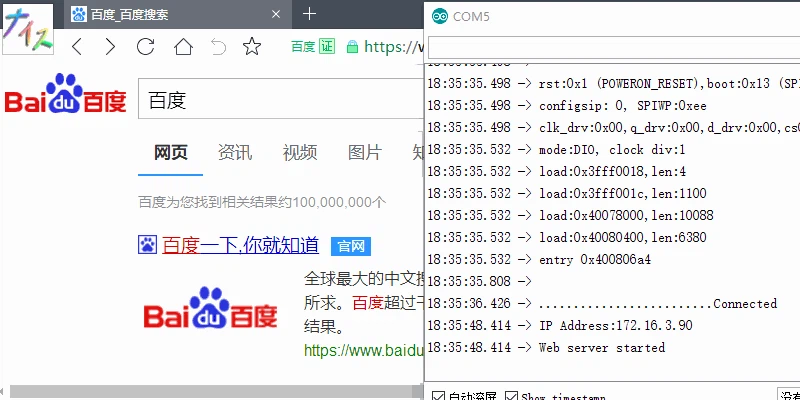Select the 百度_百度搜索 tab
This screenshot has height=400, width=800.
tap(178, 14)
